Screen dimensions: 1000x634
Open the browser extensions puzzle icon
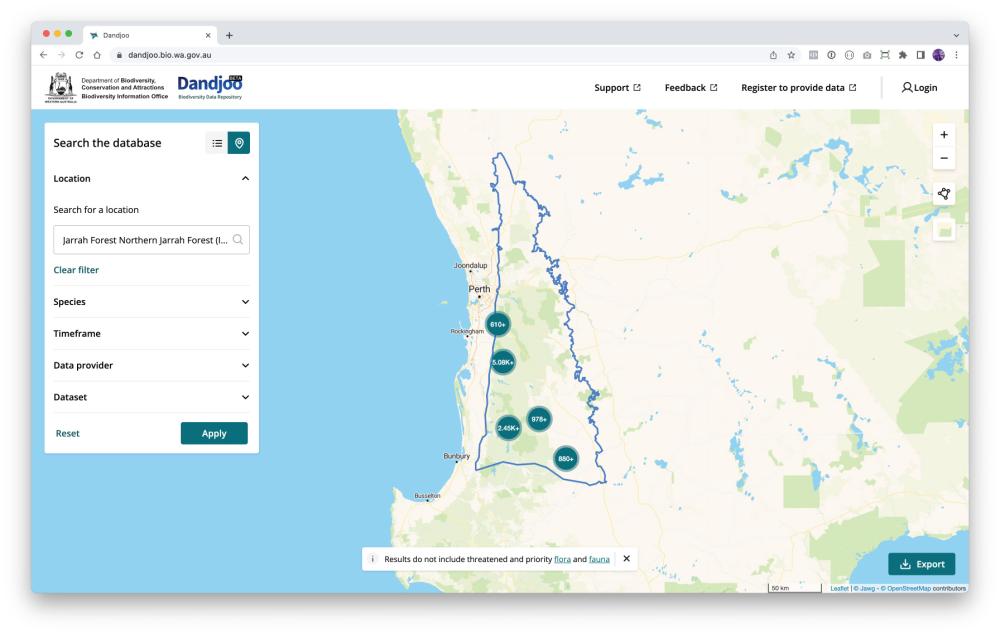click(x=902, y=55)
